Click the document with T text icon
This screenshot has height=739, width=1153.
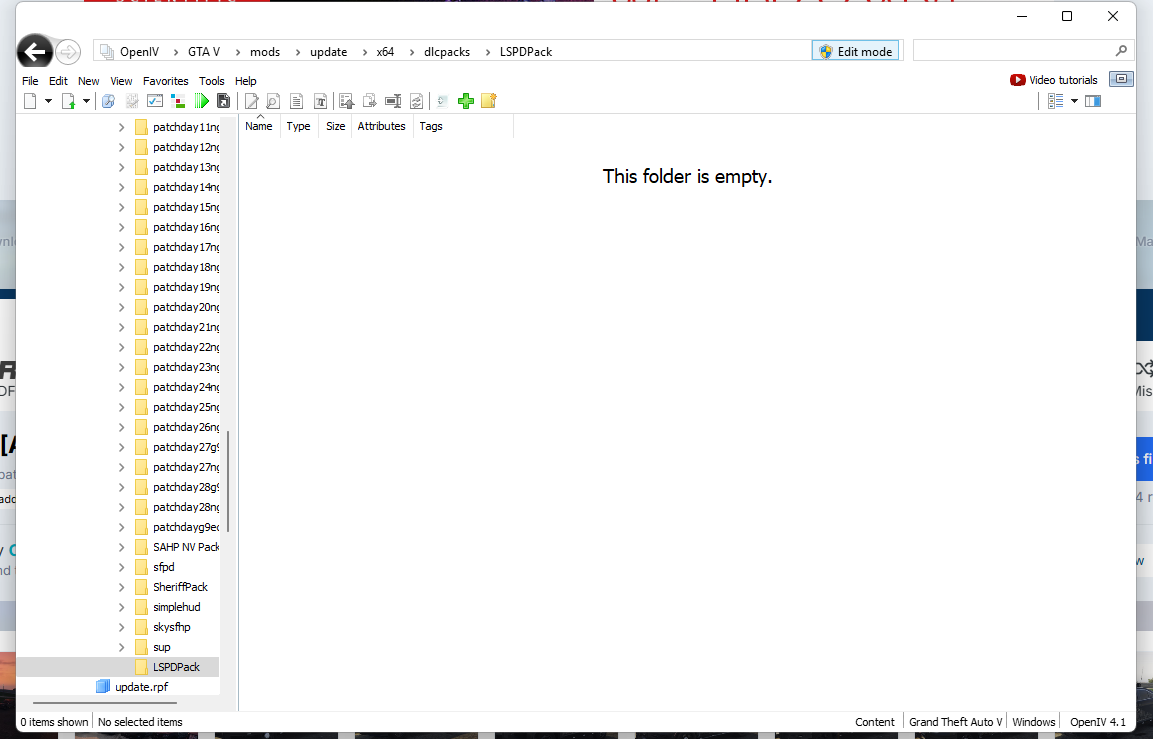pyautogui.click(x=320, y=101)
